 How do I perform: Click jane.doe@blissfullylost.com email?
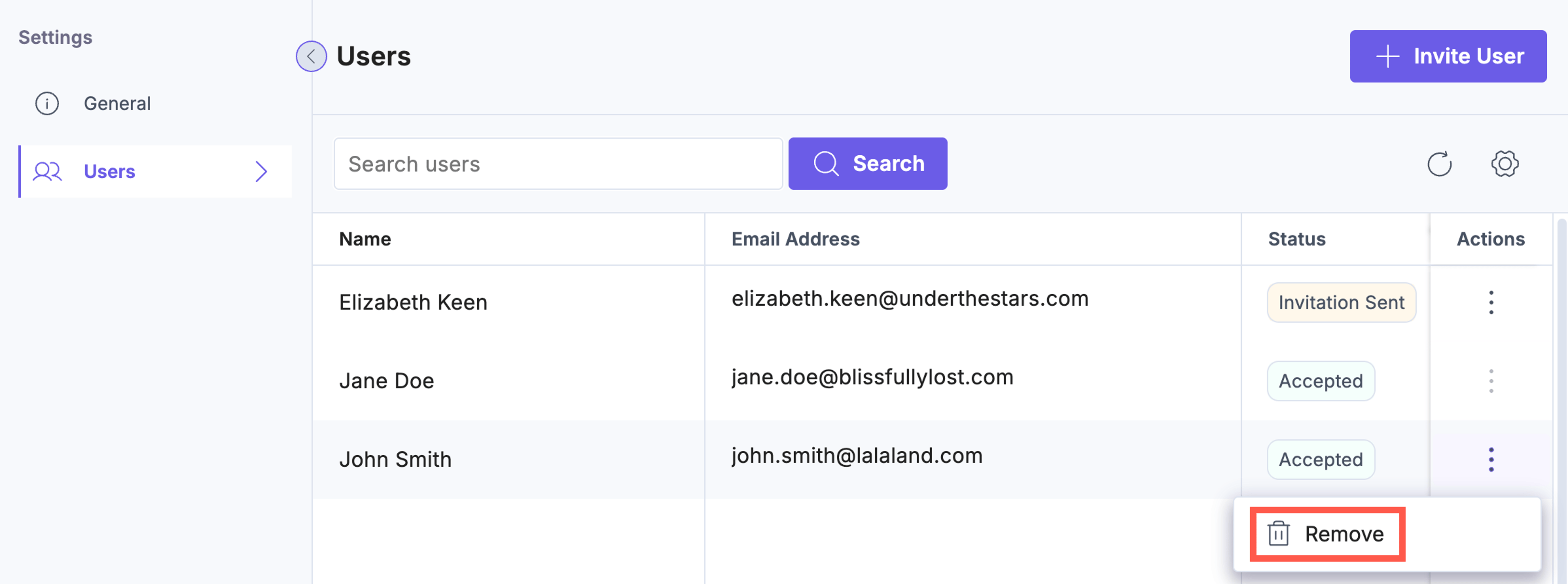(872, 378)
